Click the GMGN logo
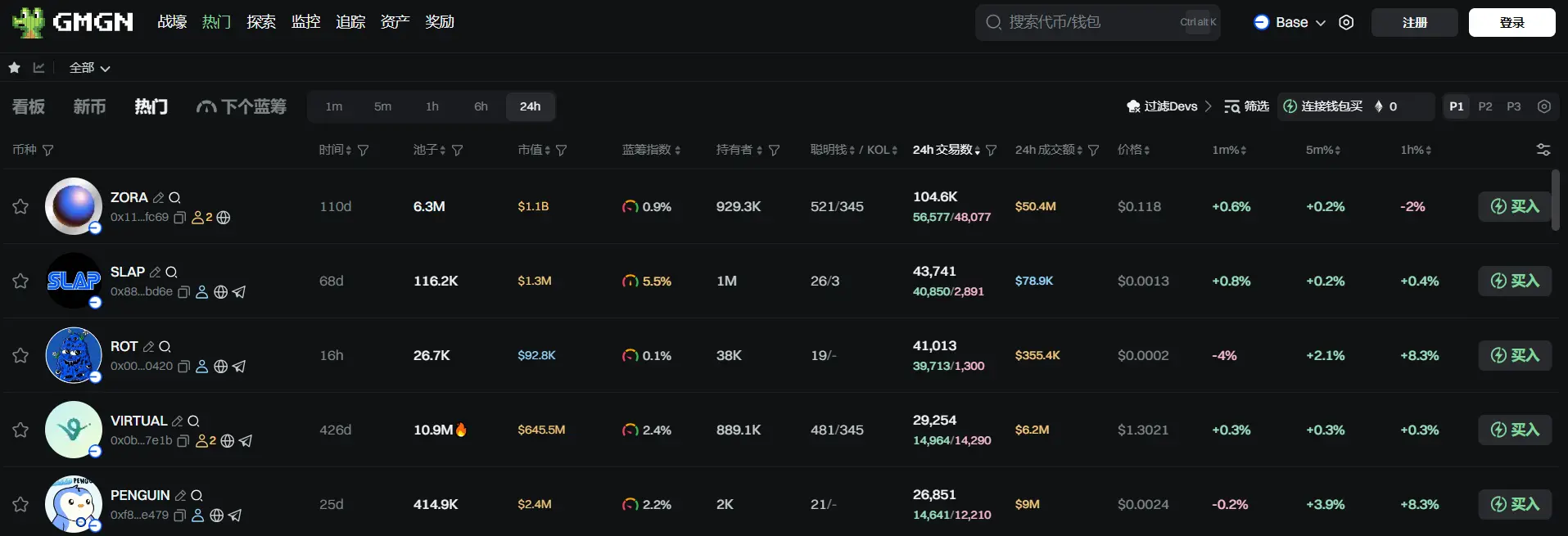The width and height of the screenshot is (1568, 536). (x=73, y=22)
